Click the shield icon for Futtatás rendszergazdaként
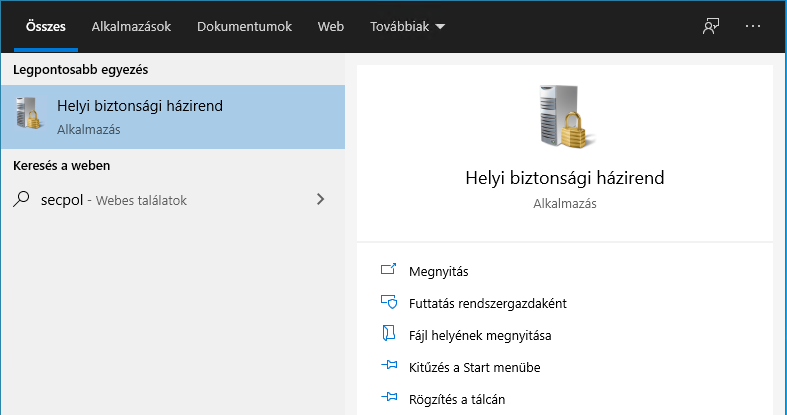This screenshot has height=415, width=787. [x=390, y=303]
